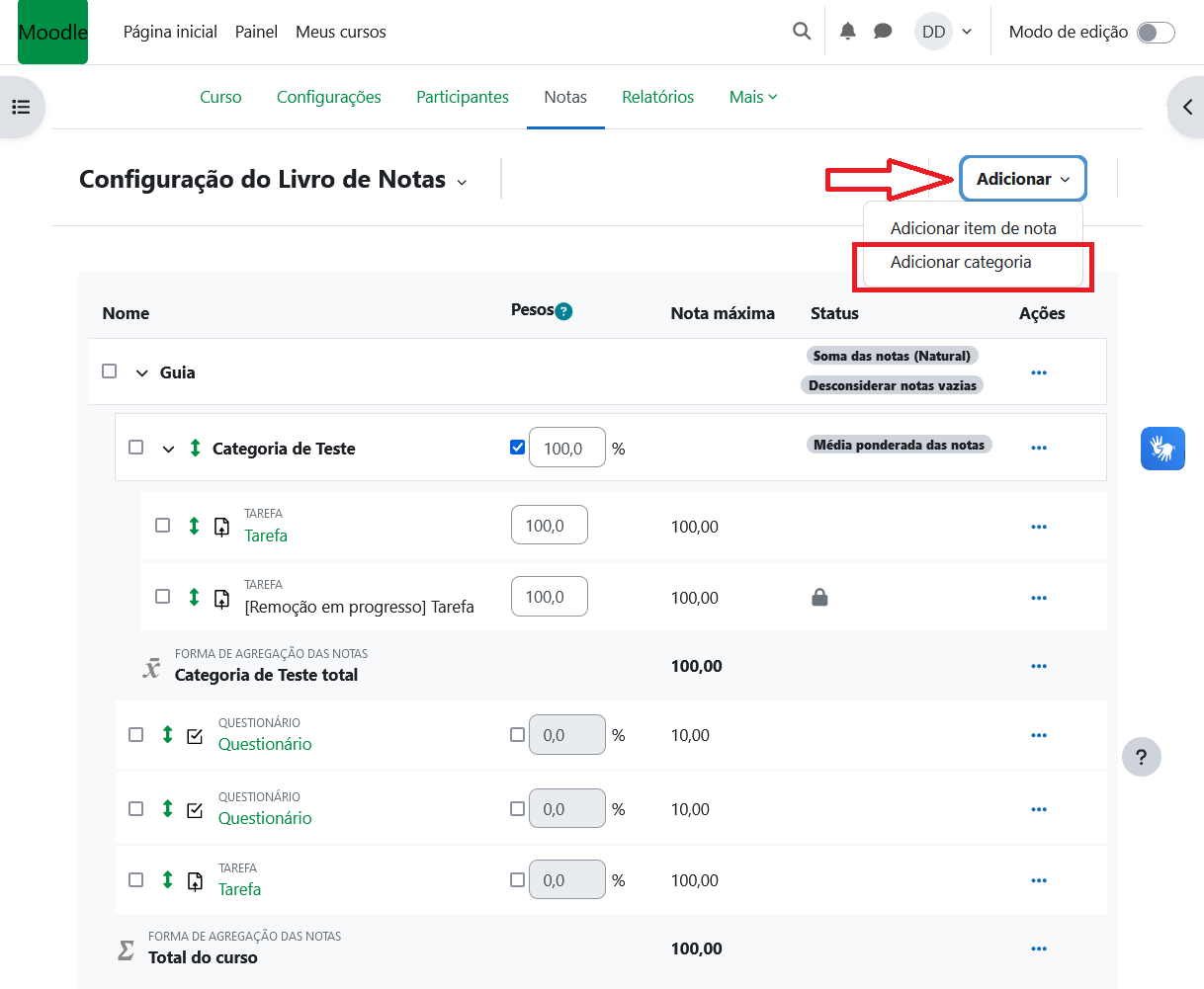Choose Adicionar categoria from the menu
Screen dimensions: 1204x989
click(960, 262)
